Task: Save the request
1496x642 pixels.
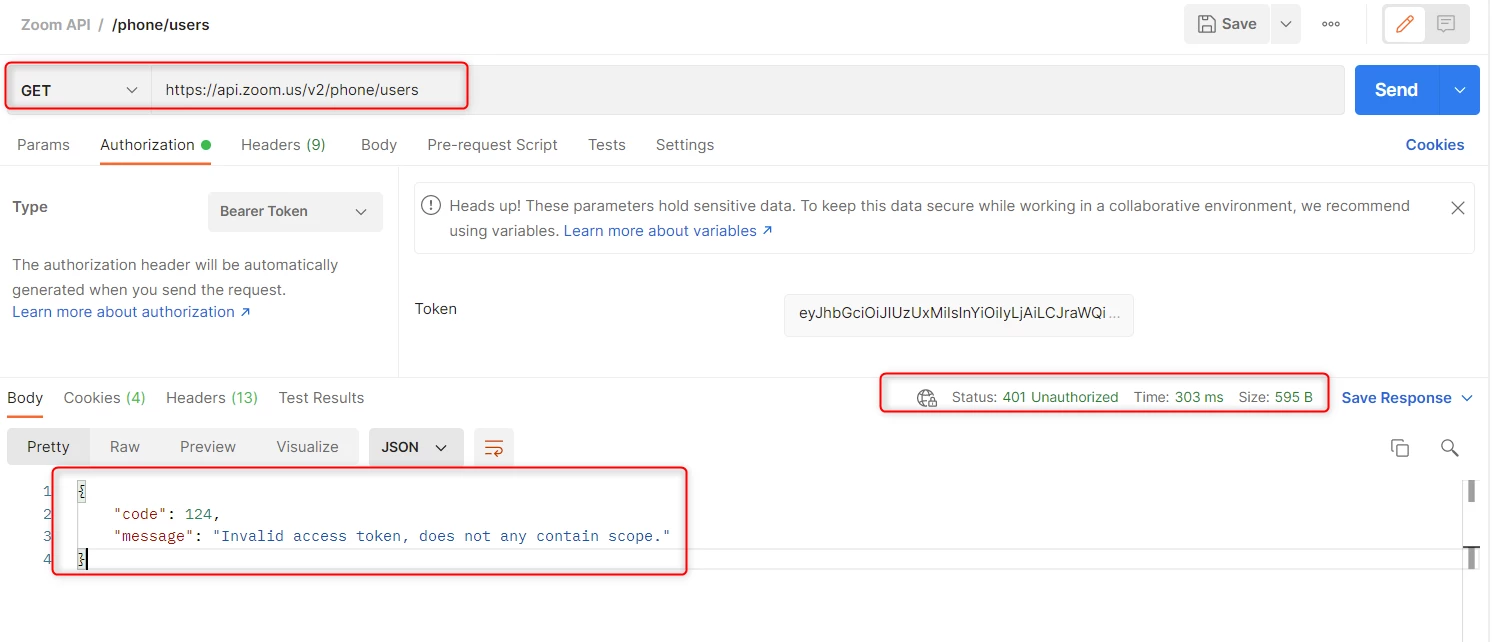Action: click(x=1227, y=24)
